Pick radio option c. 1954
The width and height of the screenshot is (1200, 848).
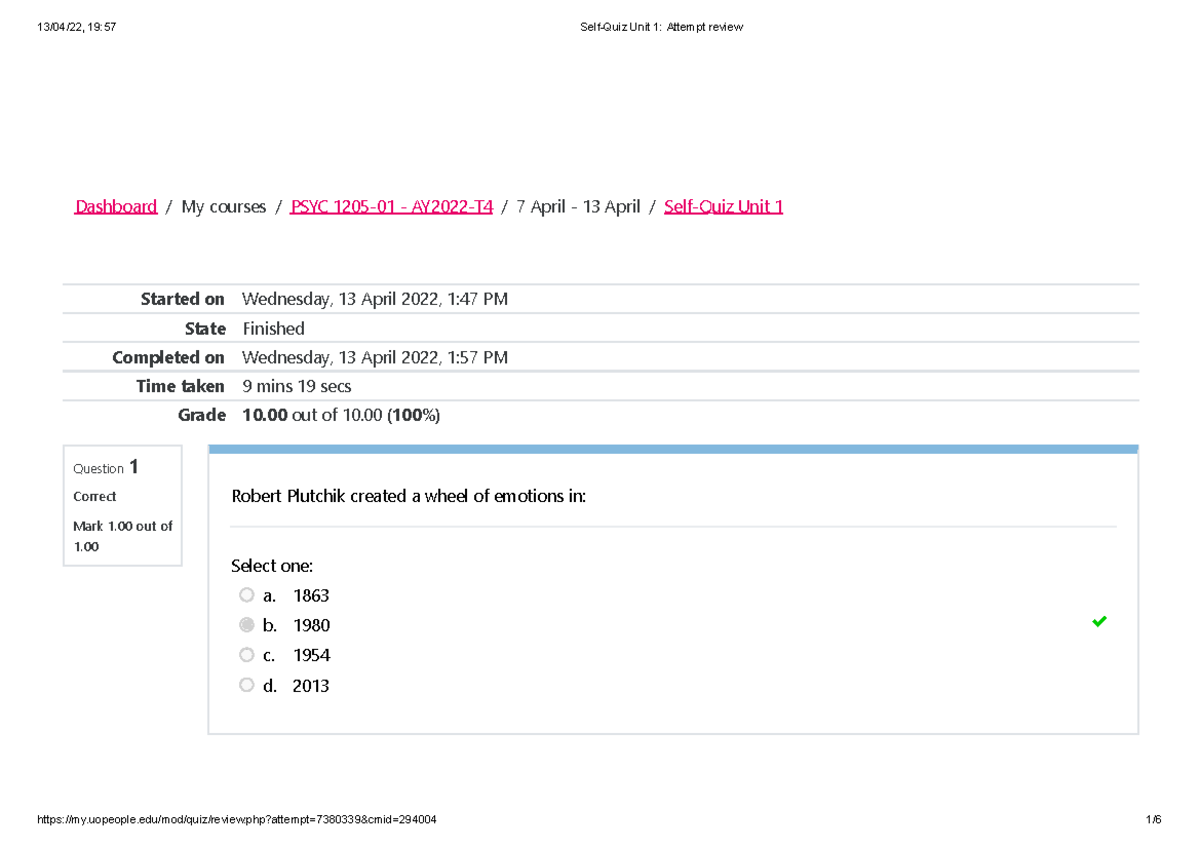coord(247,655)
